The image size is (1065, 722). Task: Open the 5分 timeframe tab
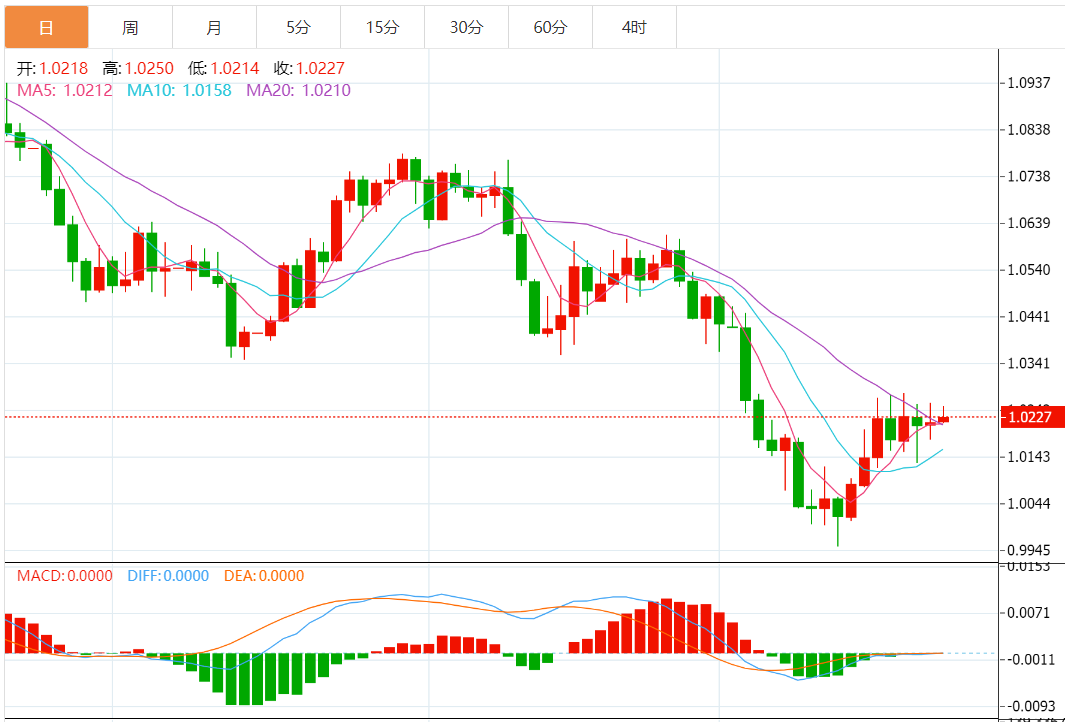pos(298,27)
